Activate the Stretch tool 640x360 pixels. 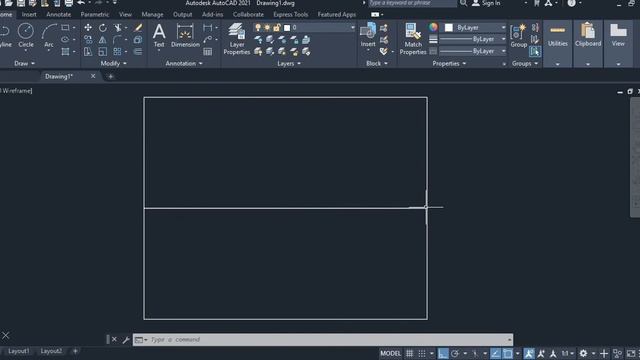(88, 51)
